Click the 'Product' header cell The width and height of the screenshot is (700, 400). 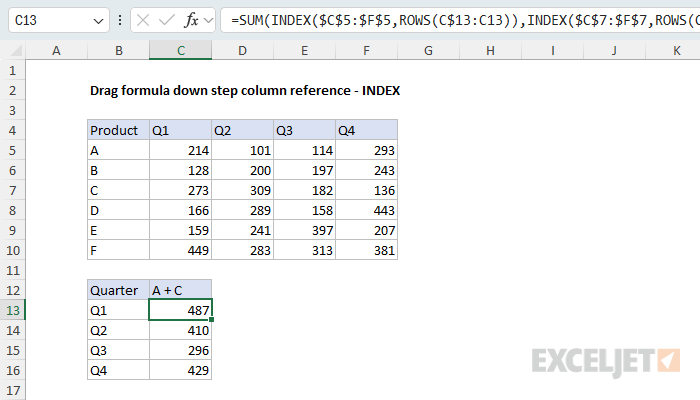tap(118, 130)
